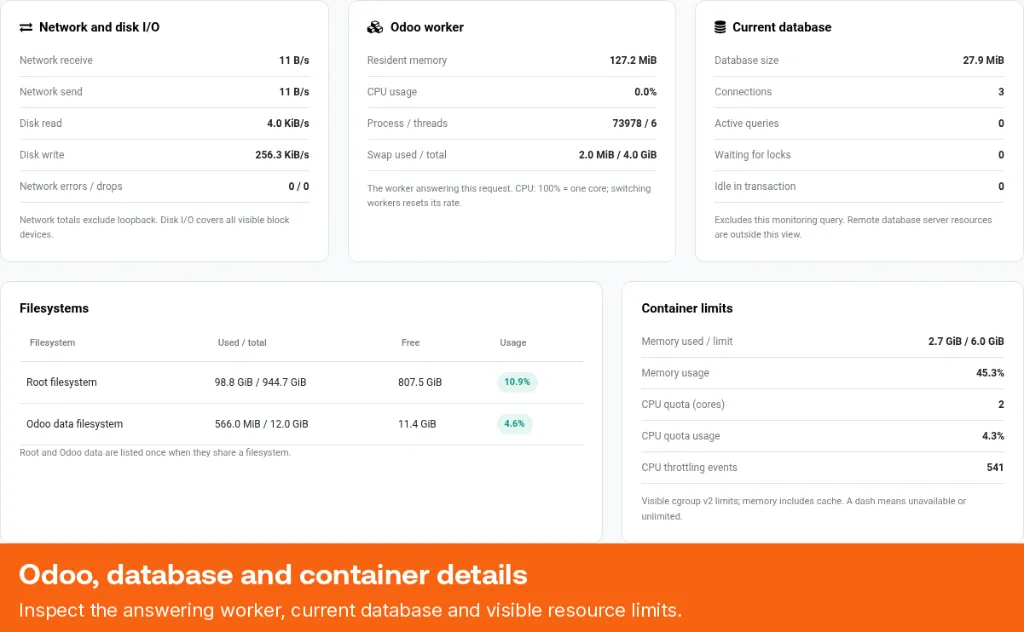
Task: Click the Usage column header
Action: [513, 342]
